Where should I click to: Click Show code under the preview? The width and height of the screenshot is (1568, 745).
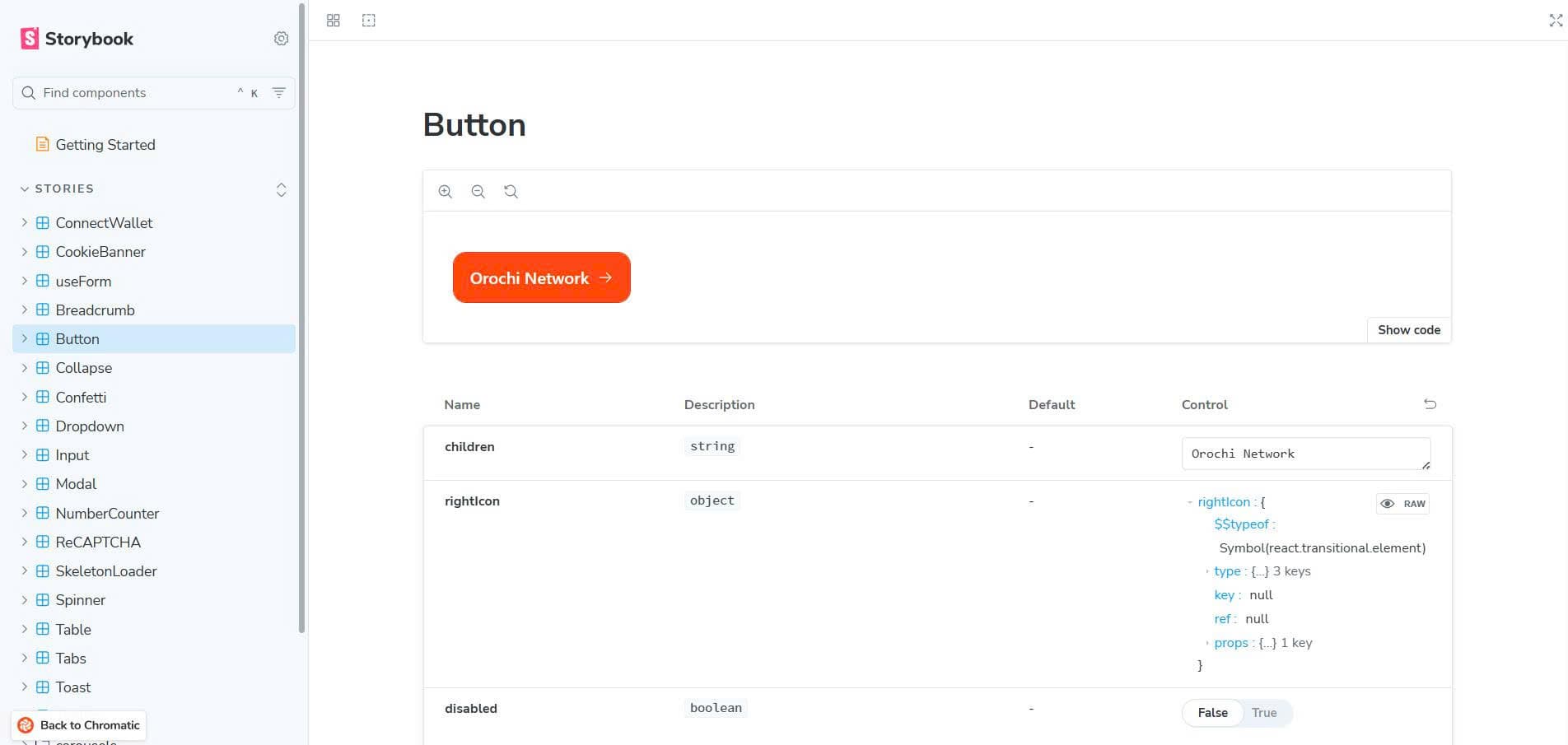pyautogui.click(x=1409, y=330)
